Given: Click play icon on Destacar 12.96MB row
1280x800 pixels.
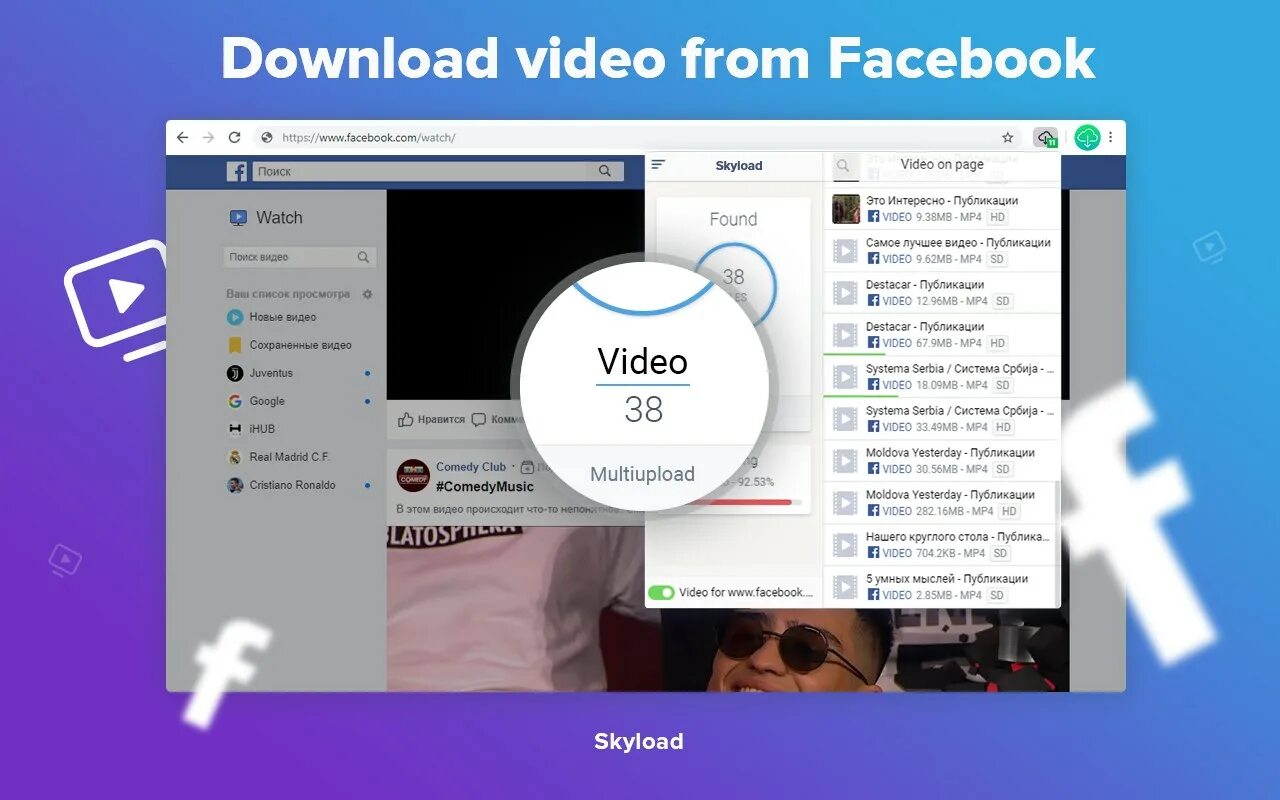Looking at the screenshot, I should (x=846, y=292).
